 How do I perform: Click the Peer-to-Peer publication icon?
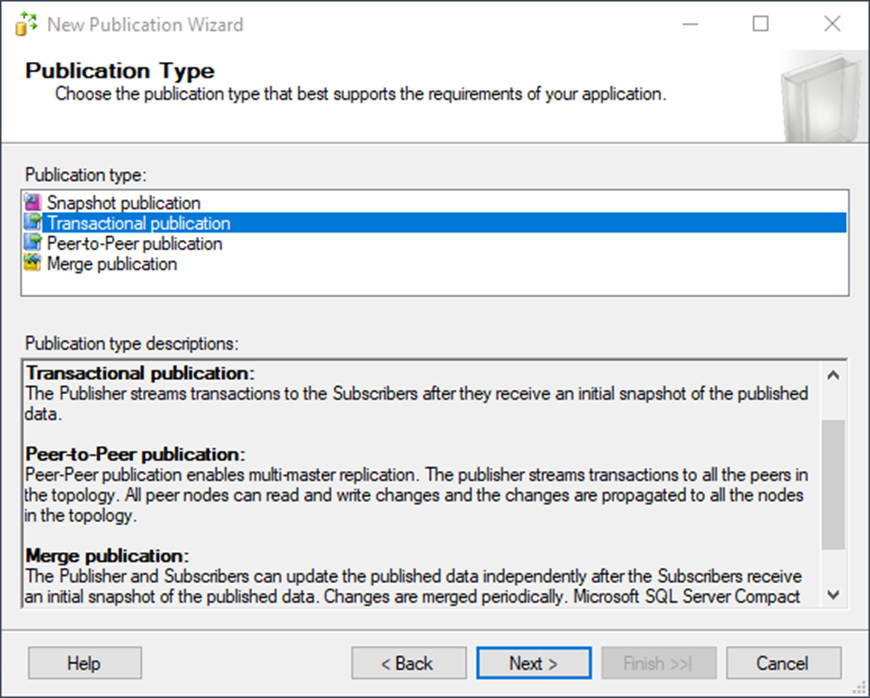pos(33,243)
